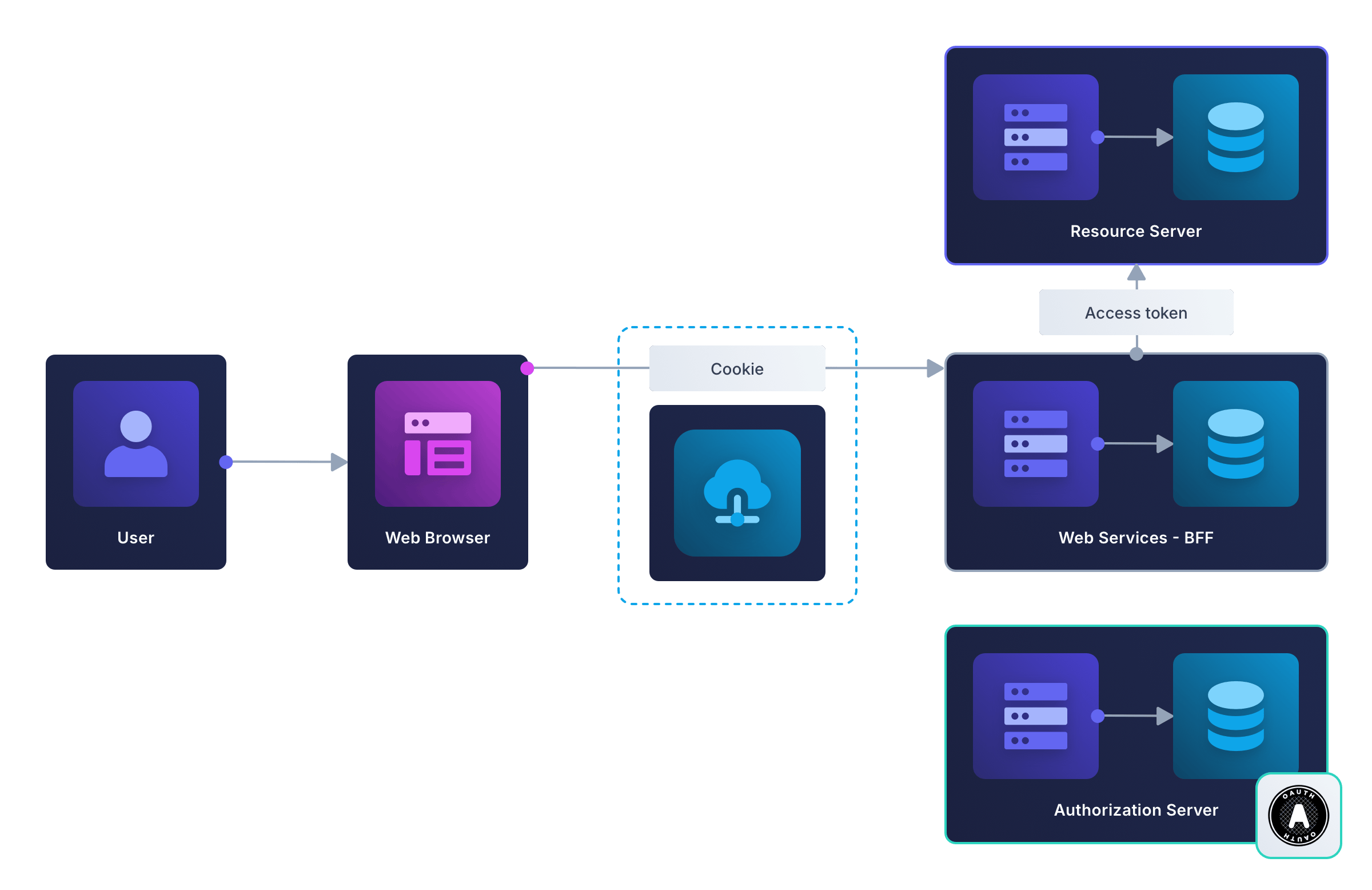
Task: Click the arrowhead pointing into Web Browser
Action: (x=339, y=462)
